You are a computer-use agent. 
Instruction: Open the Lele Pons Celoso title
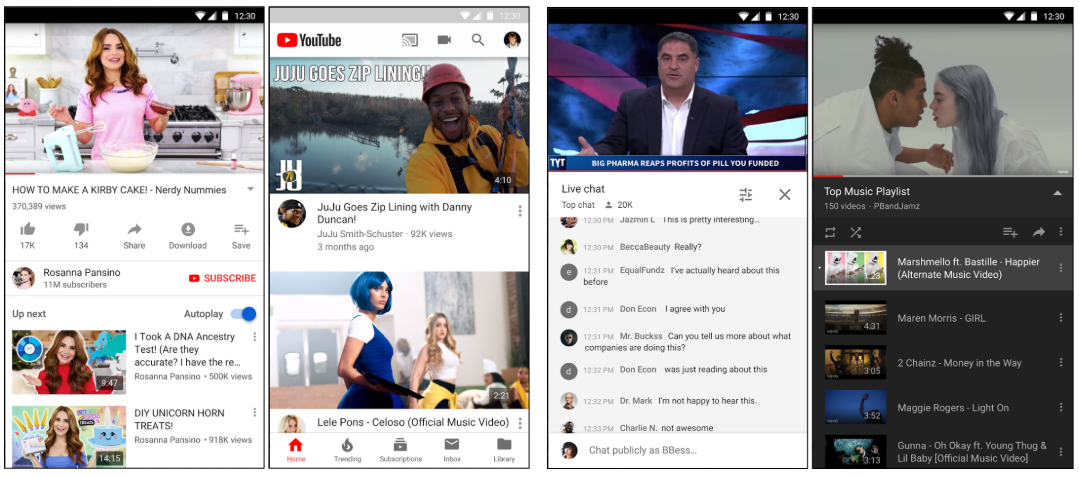(x=413, y=422)
